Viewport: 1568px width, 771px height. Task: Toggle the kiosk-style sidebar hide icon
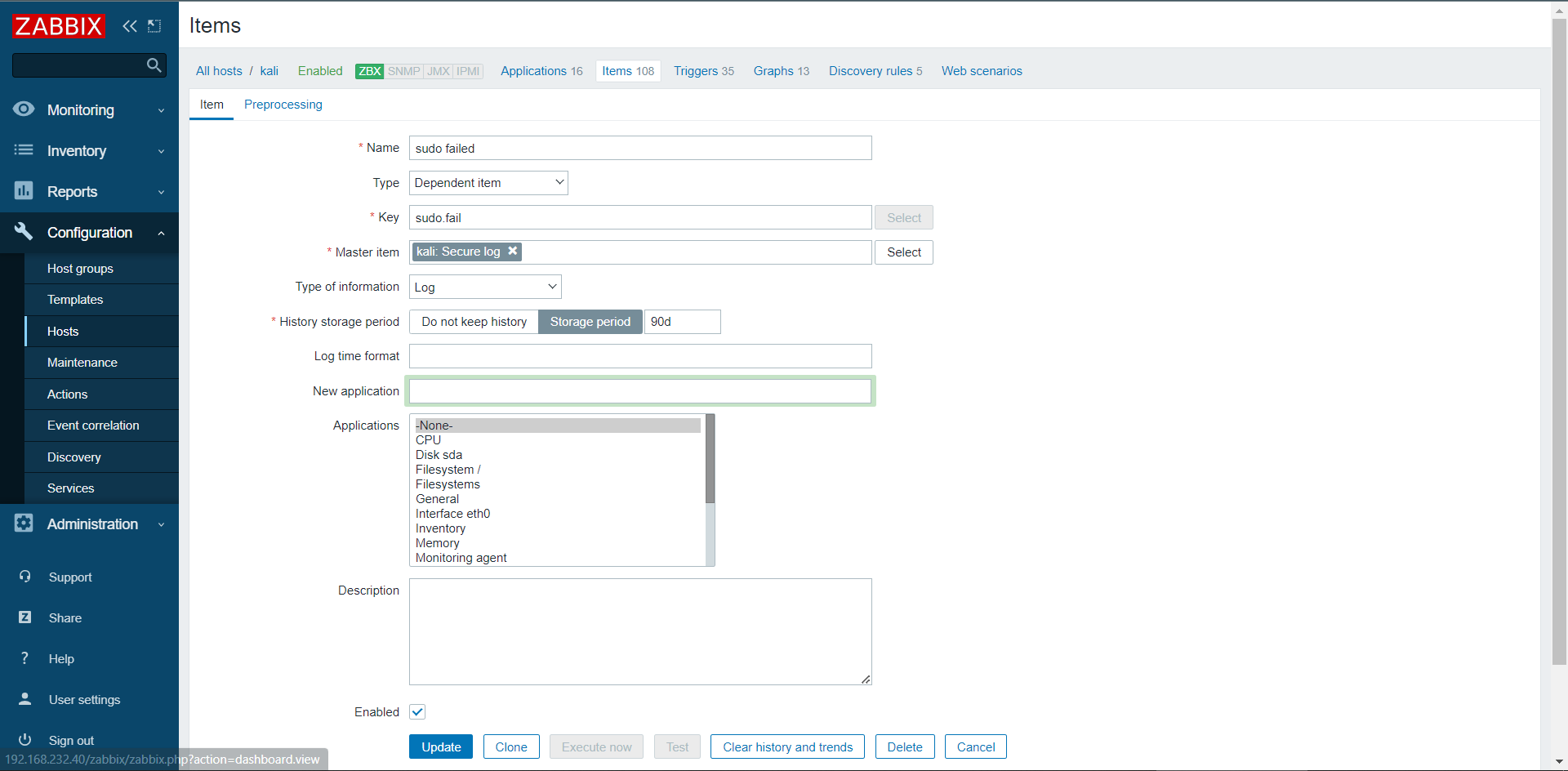pyautogui.click(x=154, y=26)
